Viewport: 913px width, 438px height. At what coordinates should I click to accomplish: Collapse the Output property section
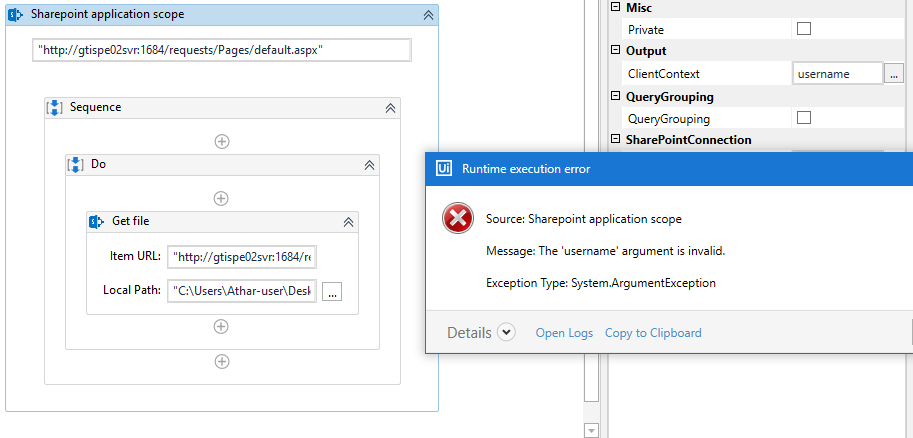[x=615, y=51]
